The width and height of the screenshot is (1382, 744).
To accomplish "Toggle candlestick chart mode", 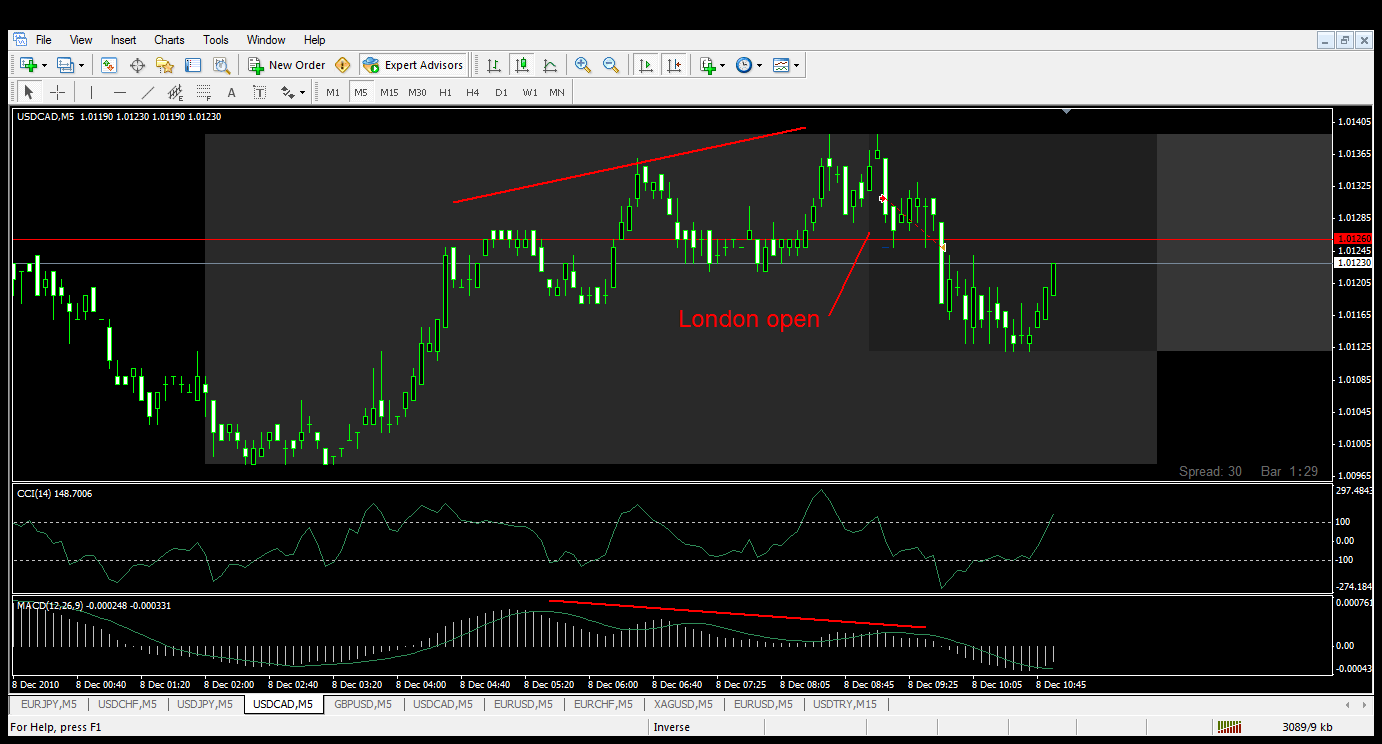I will (x=522, y=65).
